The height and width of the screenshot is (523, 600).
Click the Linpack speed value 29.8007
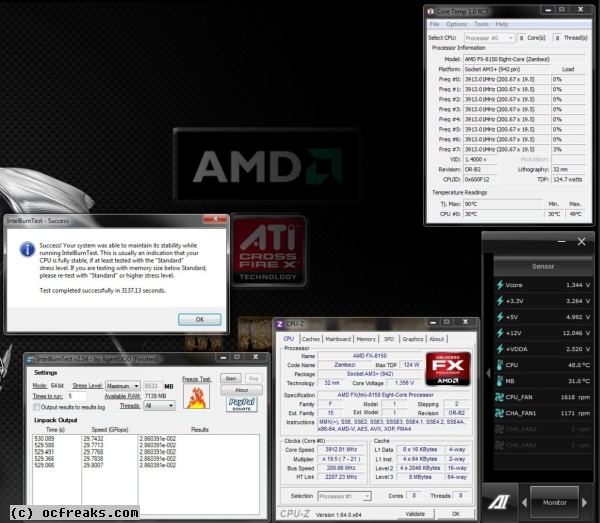[x=93, y=465]
